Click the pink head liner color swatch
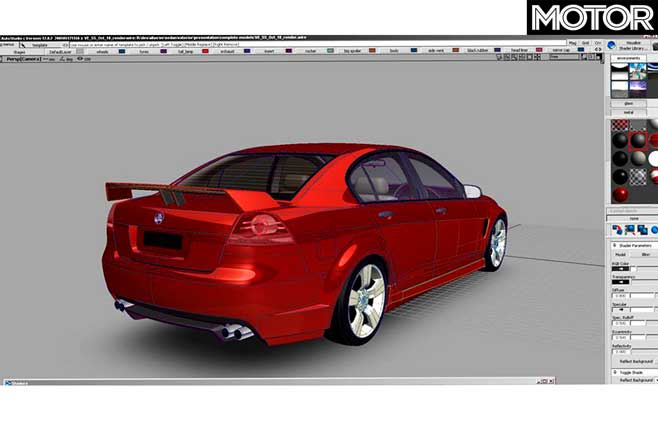Screen dimensions: 658x439 [x=539, y=50]
